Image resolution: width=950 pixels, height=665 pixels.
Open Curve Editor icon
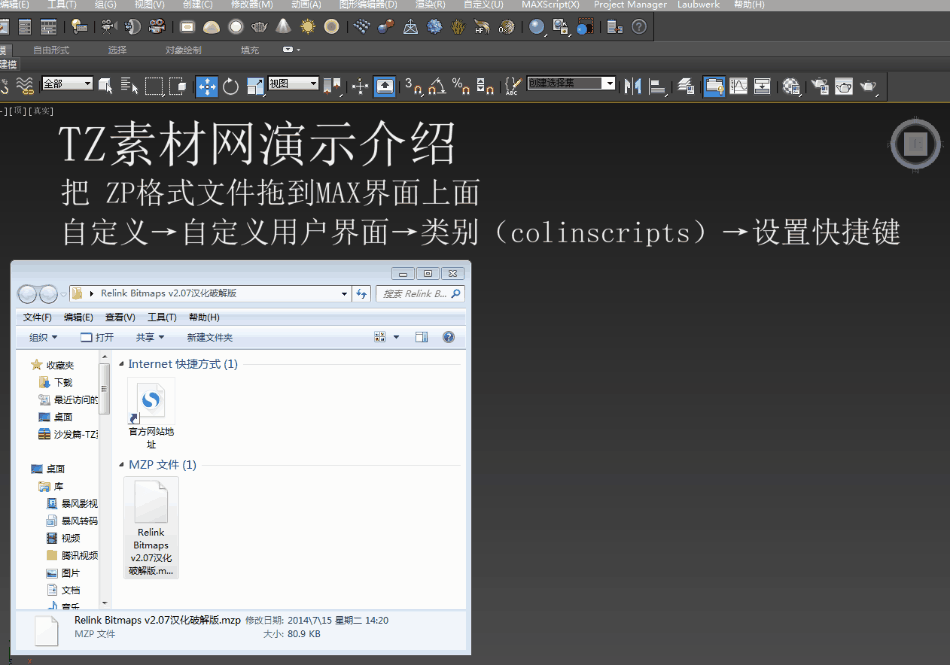738,87
